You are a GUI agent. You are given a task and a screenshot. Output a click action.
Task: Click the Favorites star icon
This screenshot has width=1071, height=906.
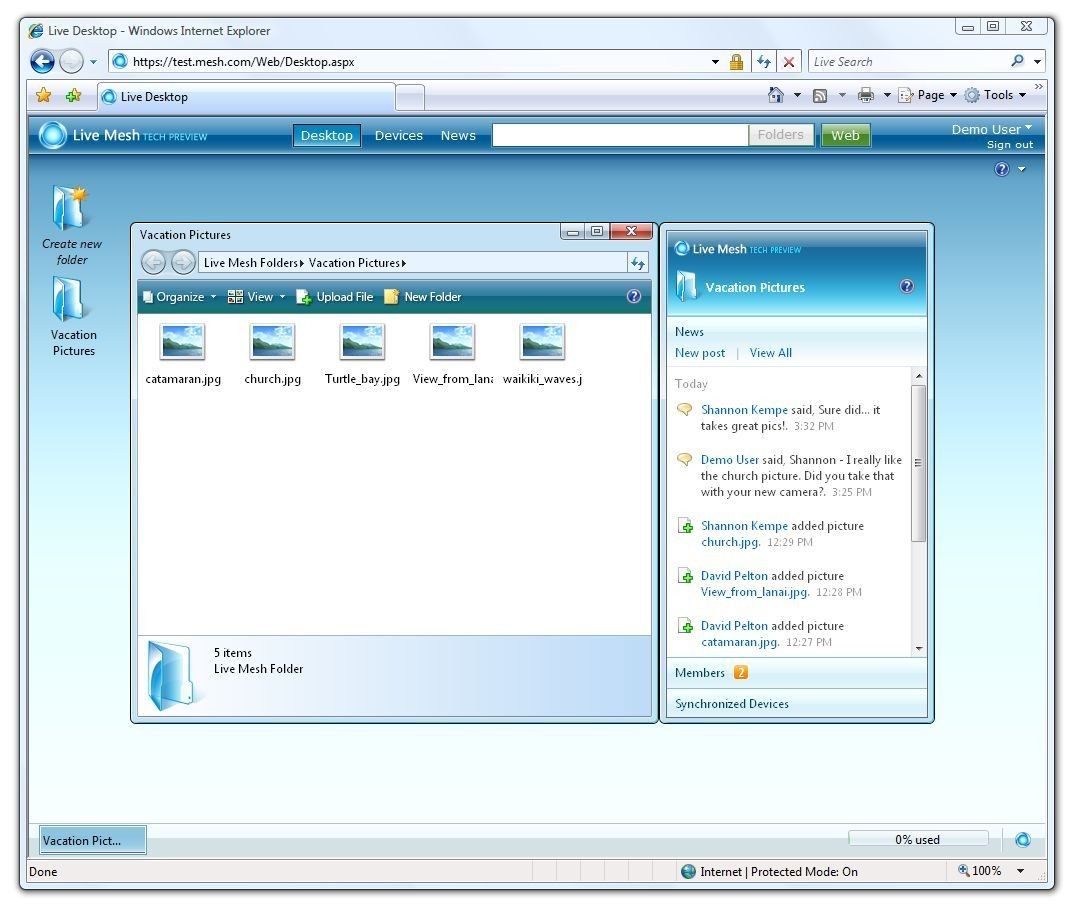[x=44, y=94]
